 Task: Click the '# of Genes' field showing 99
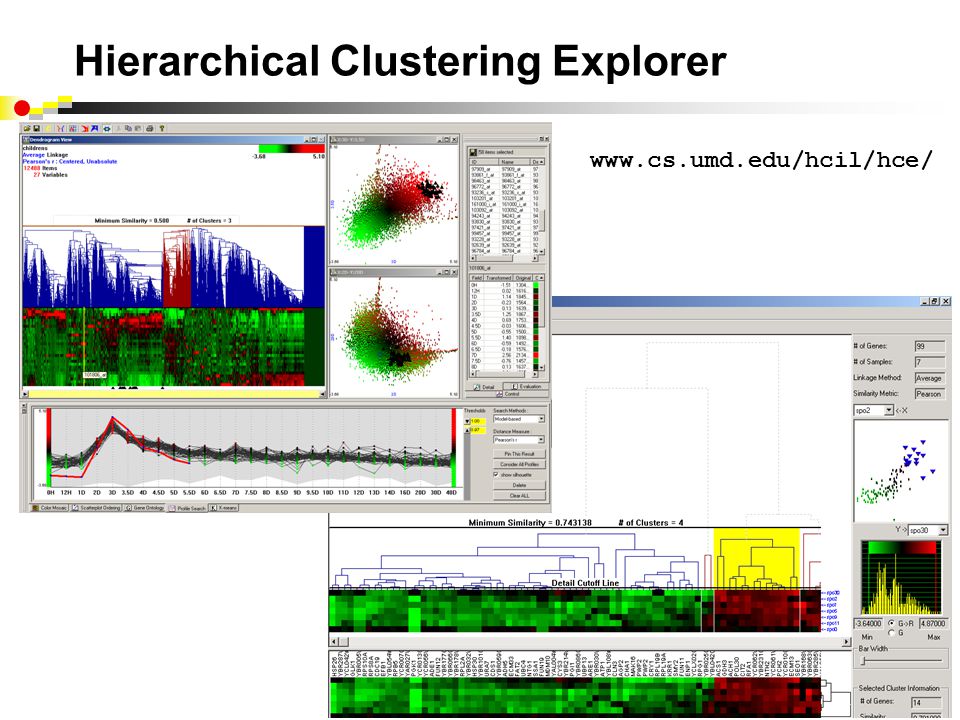coord(930,346)
